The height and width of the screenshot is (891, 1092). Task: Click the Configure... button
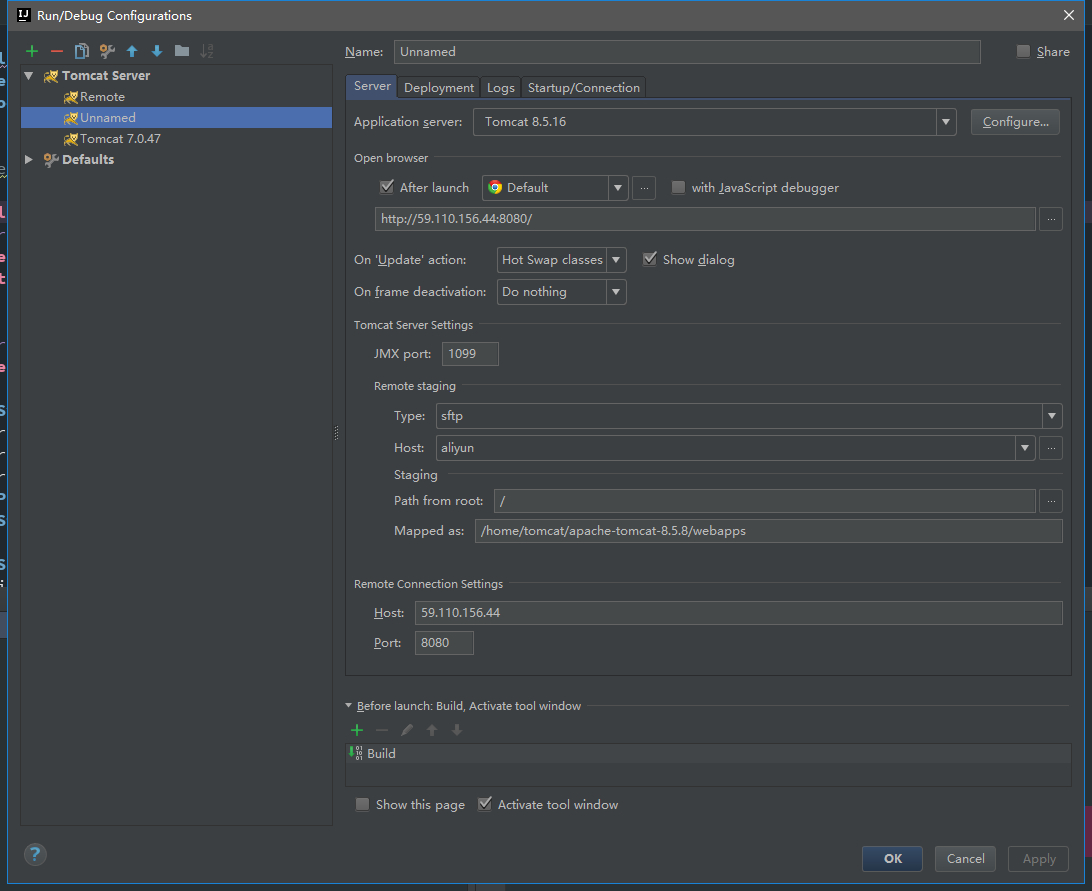pos(1015,122)
